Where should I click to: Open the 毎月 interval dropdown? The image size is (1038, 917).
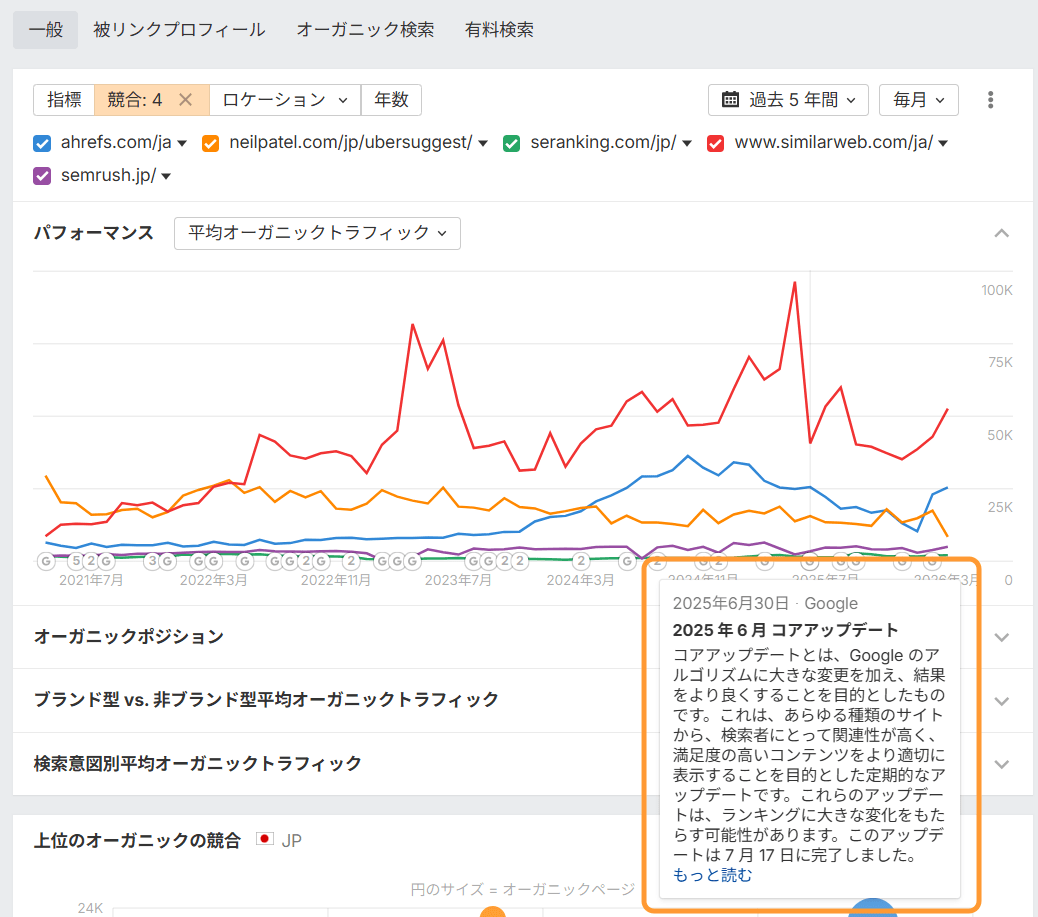coord(918,100)
